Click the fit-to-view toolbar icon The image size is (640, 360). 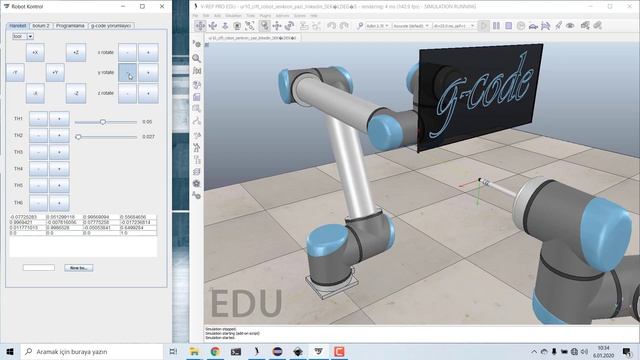pos(249,26)
